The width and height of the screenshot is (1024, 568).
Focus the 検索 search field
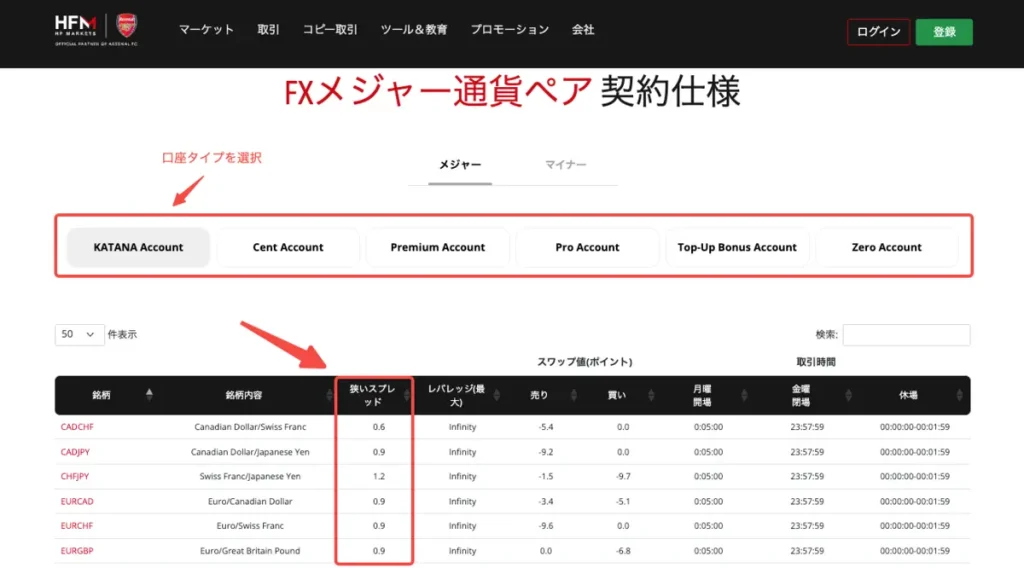(x=906, y=335)
